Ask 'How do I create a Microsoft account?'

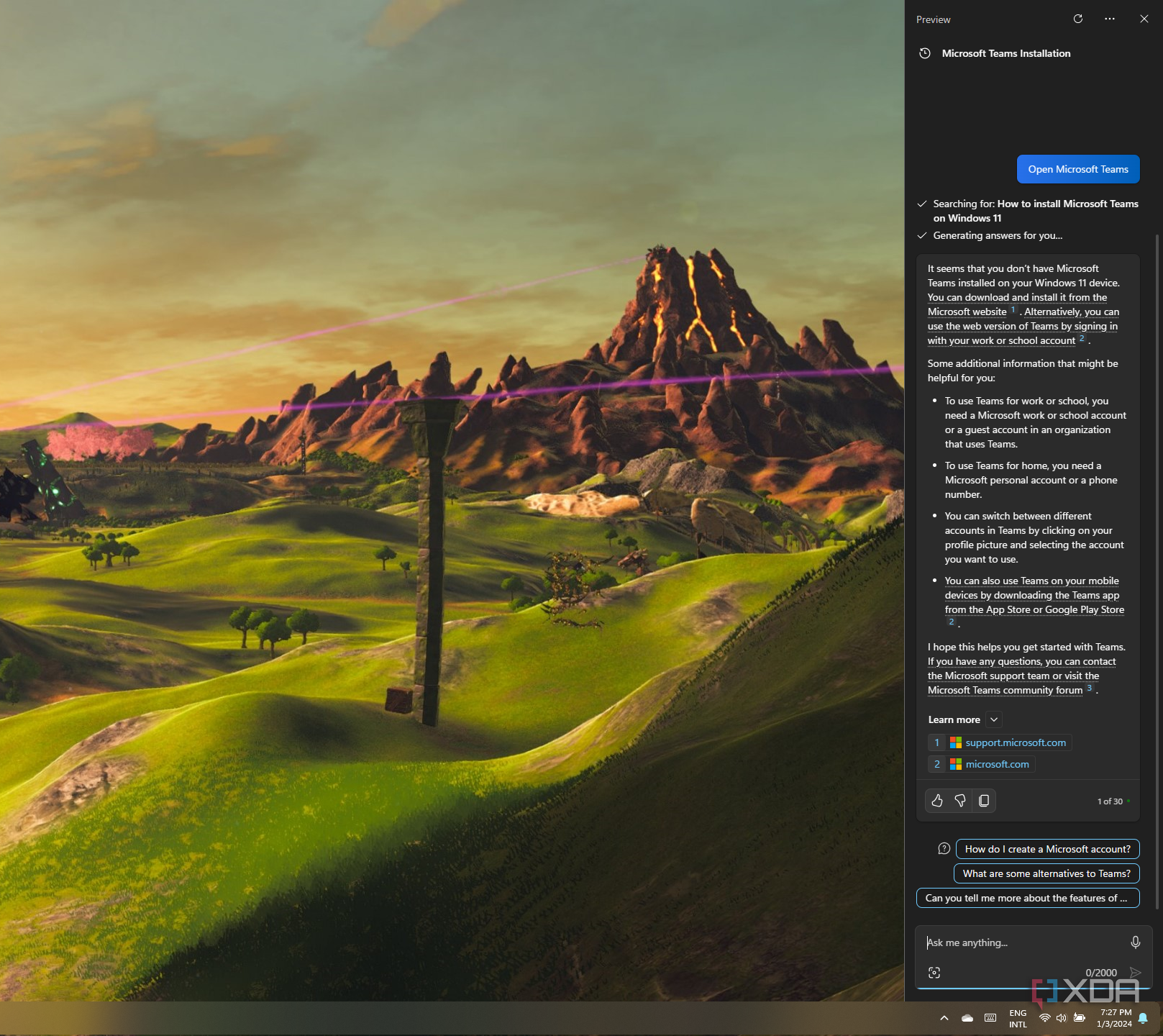pos(1048,849)
